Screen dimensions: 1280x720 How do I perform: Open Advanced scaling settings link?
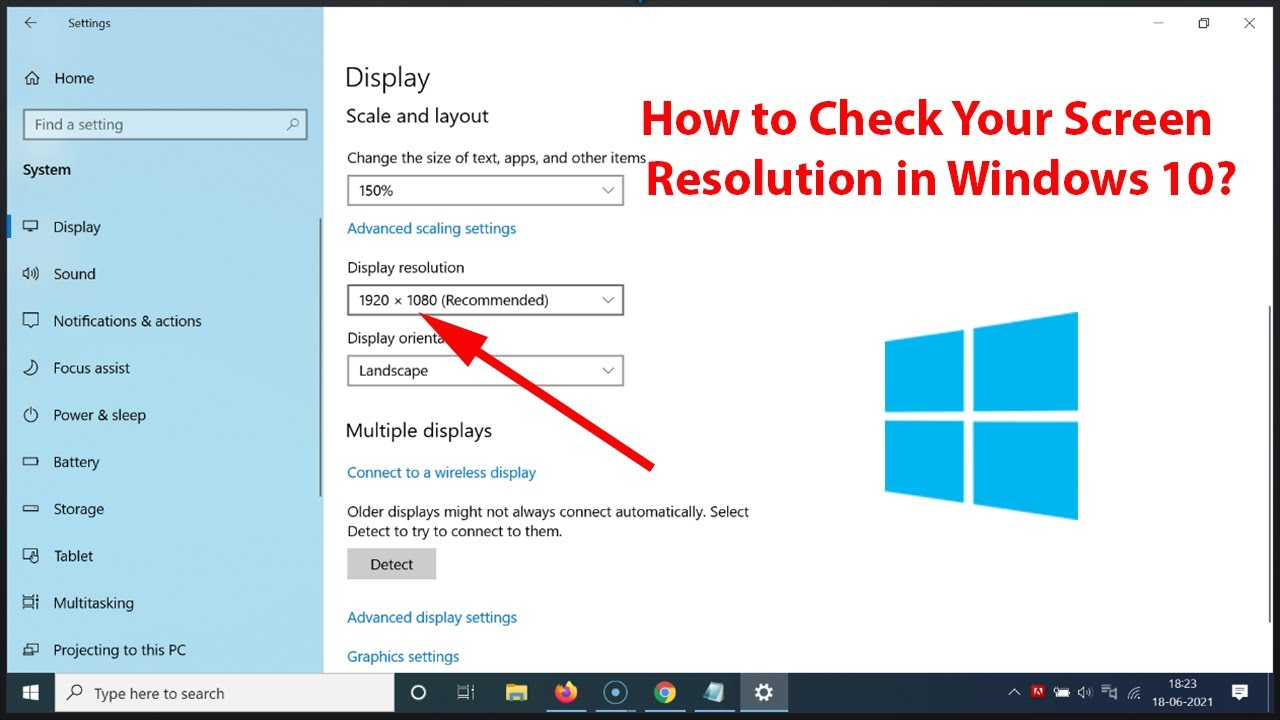(x=432, y=229)
